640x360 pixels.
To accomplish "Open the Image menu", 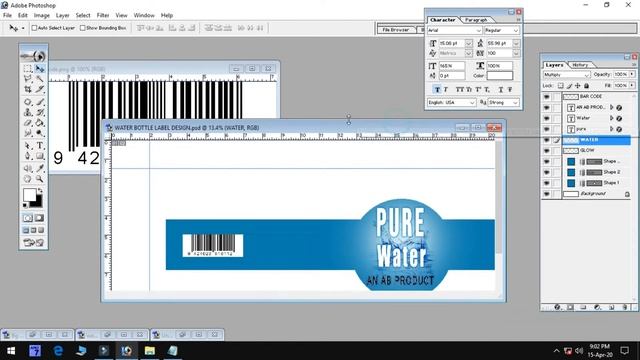I will 42,16.
